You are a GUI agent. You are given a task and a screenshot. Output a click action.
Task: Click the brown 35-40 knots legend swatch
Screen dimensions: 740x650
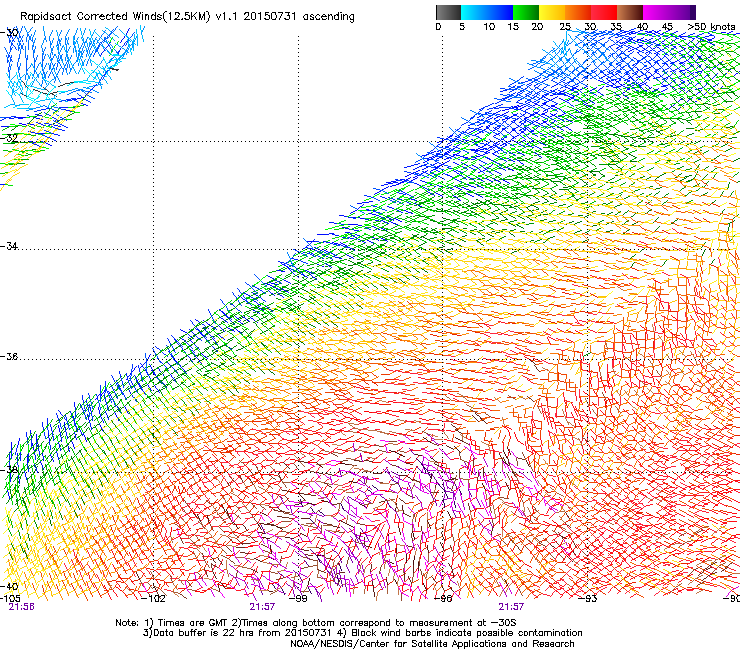coord(630,12)
